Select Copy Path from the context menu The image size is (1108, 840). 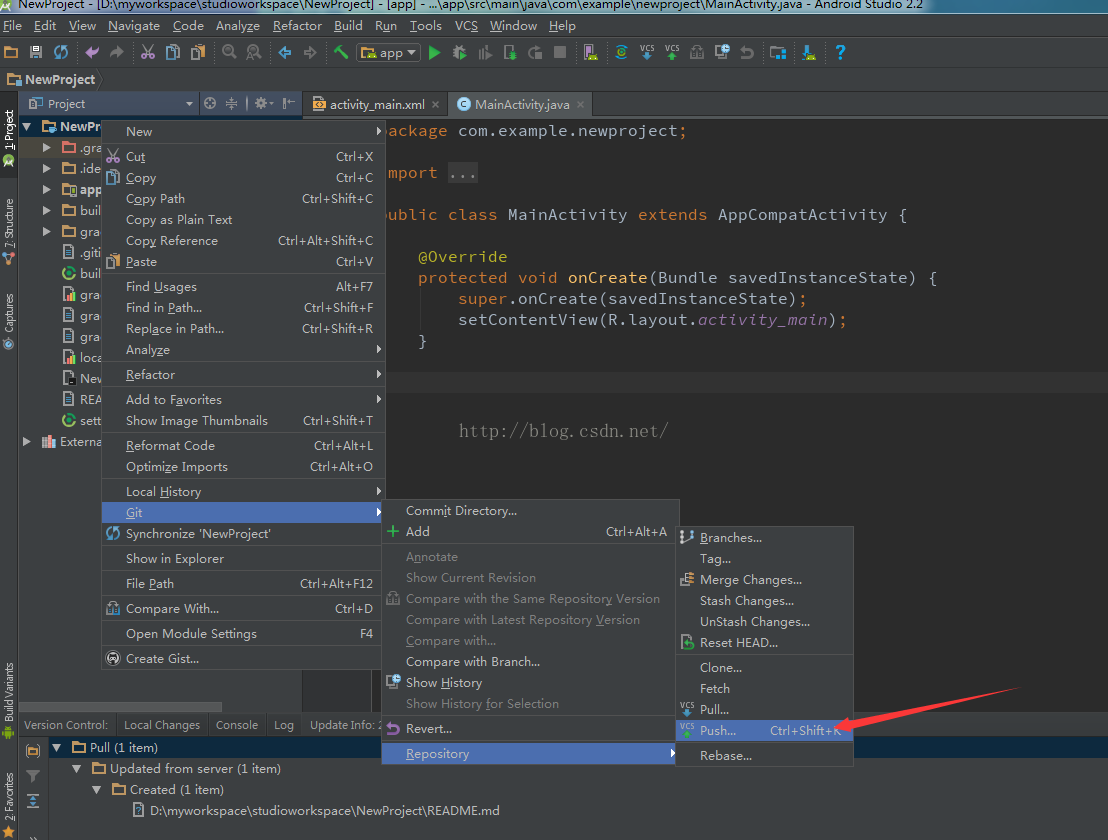tap(242, 199)
